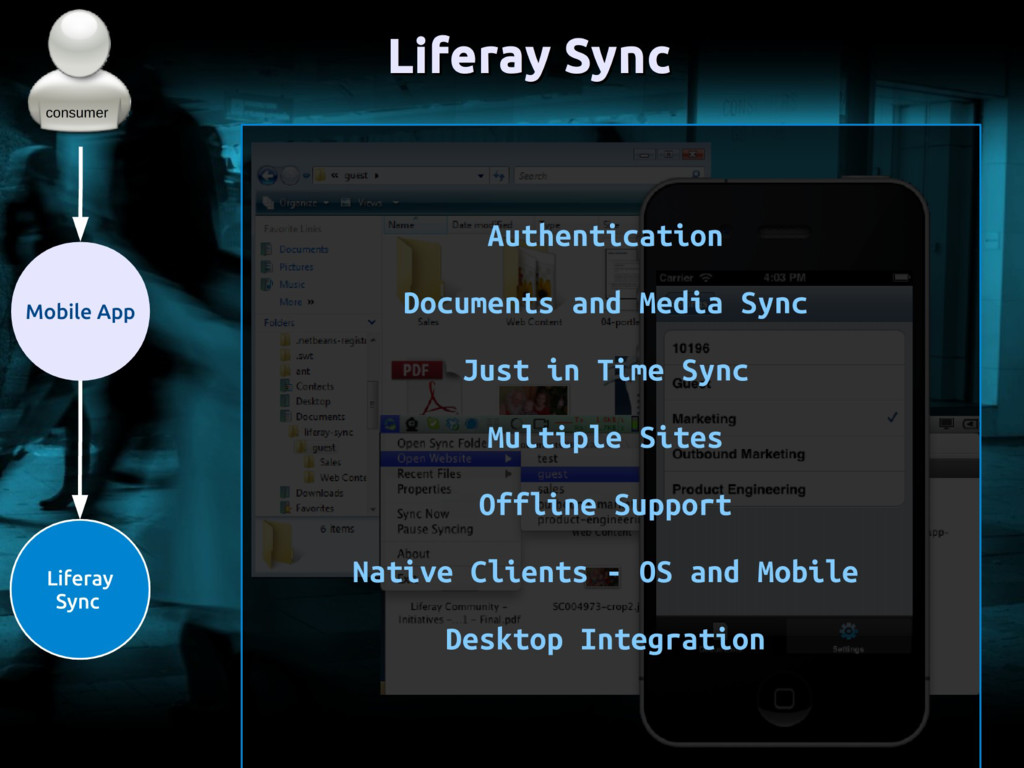Viewport: 1024px width, 768px height.
Task: Click the iPhone home button
Action: [x=784, y=699]
